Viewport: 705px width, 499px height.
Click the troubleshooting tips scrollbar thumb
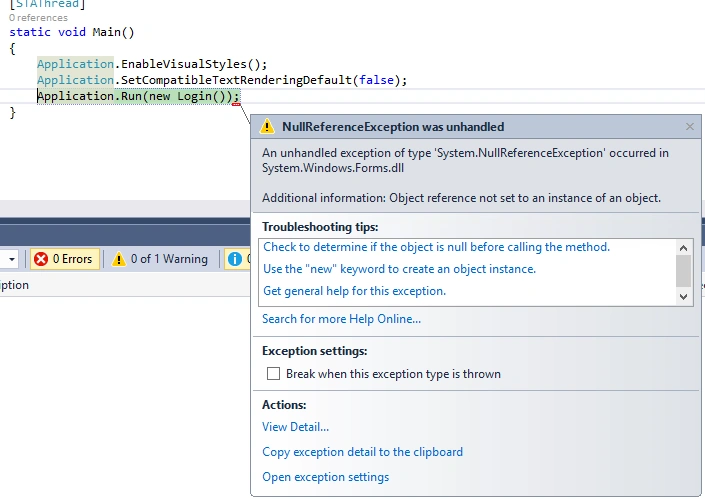point(683,271)
